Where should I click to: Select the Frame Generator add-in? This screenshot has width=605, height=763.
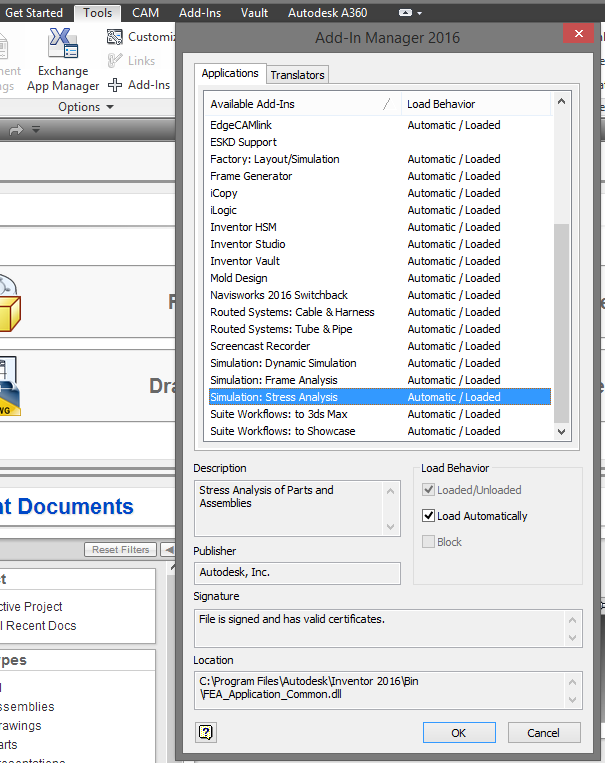pos(380,176)
